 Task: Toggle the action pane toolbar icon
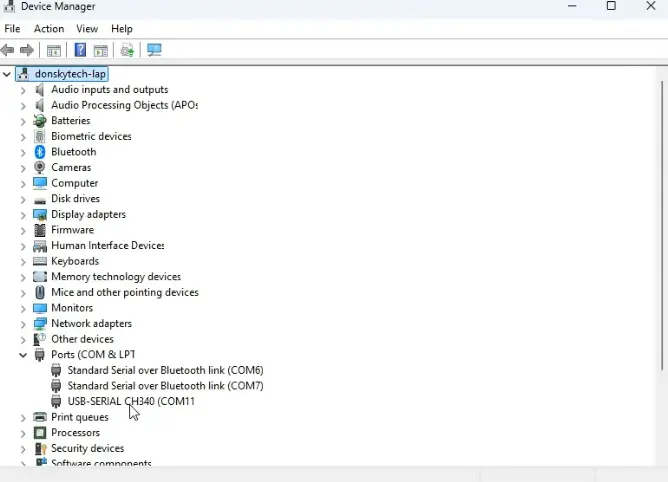pos(101,50)
